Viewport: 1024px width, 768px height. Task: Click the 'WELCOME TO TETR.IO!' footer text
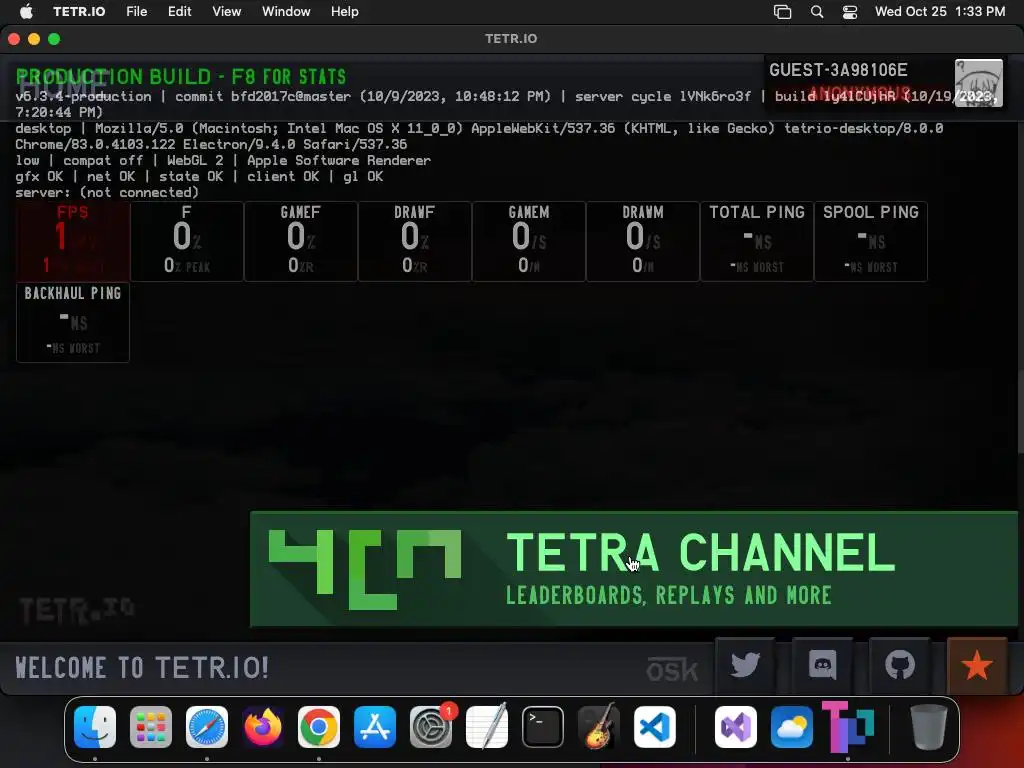point(142,668)
